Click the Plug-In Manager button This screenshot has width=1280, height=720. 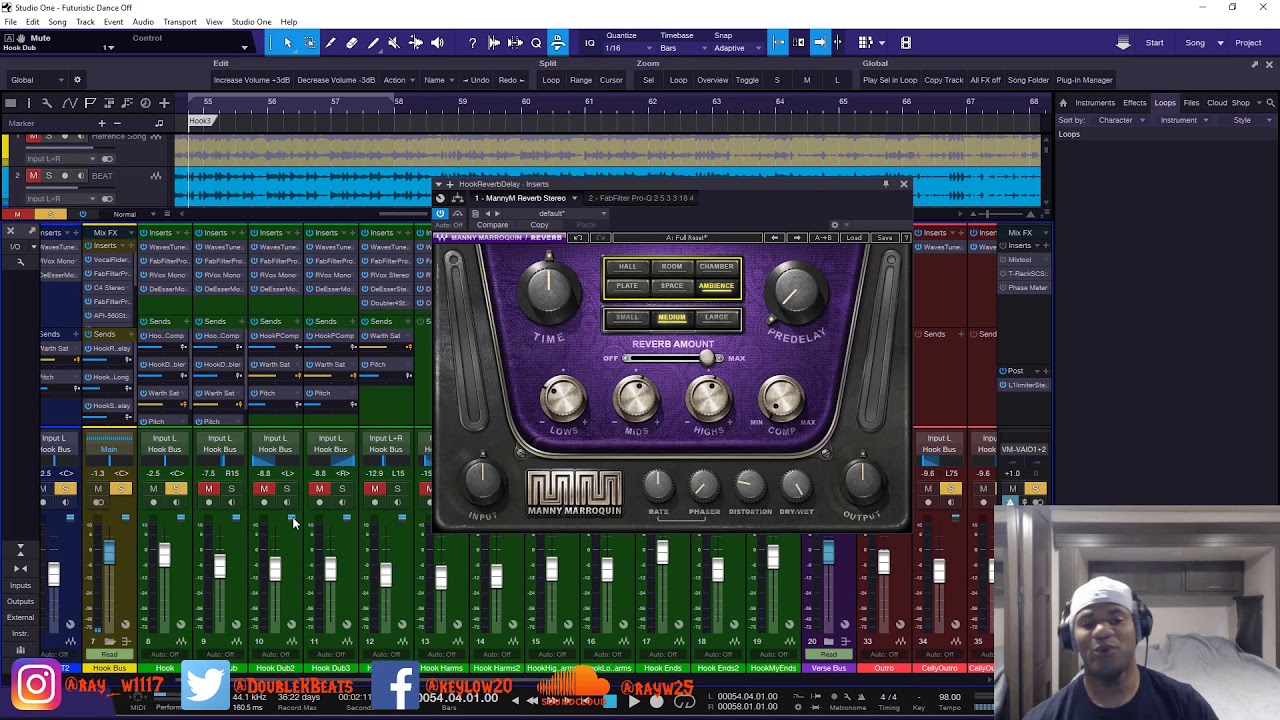point(1084,80)
